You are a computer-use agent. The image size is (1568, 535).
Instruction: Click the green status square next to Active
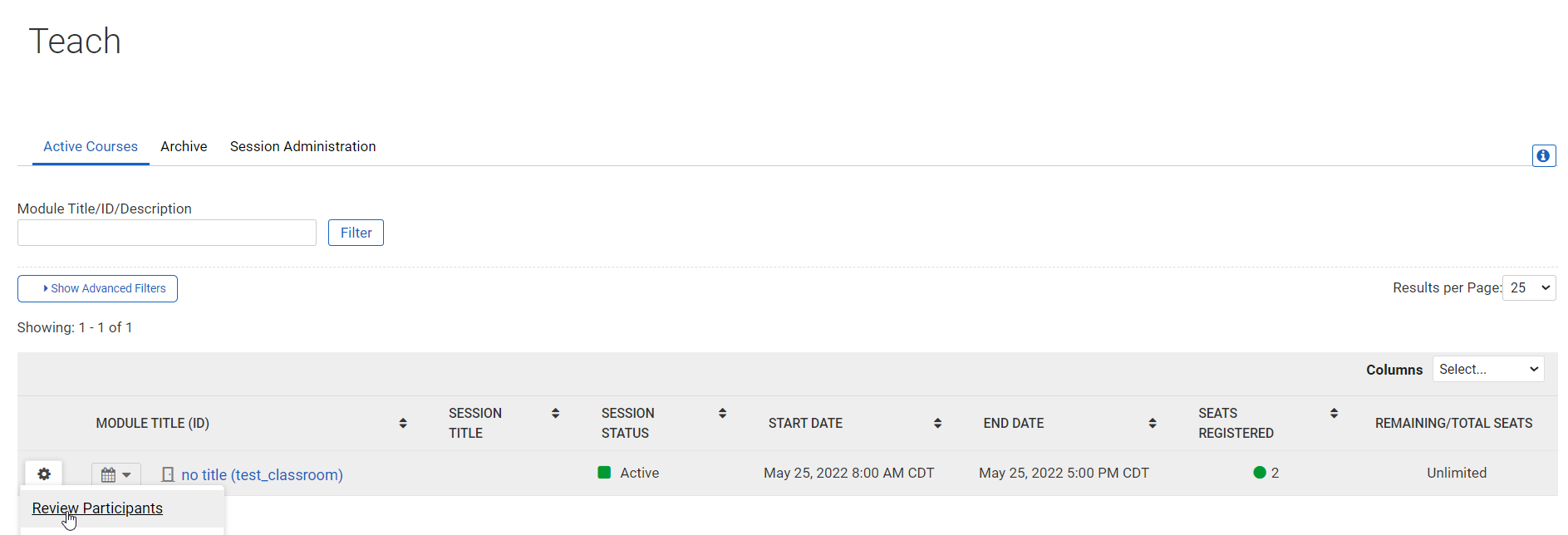[604, 472]
